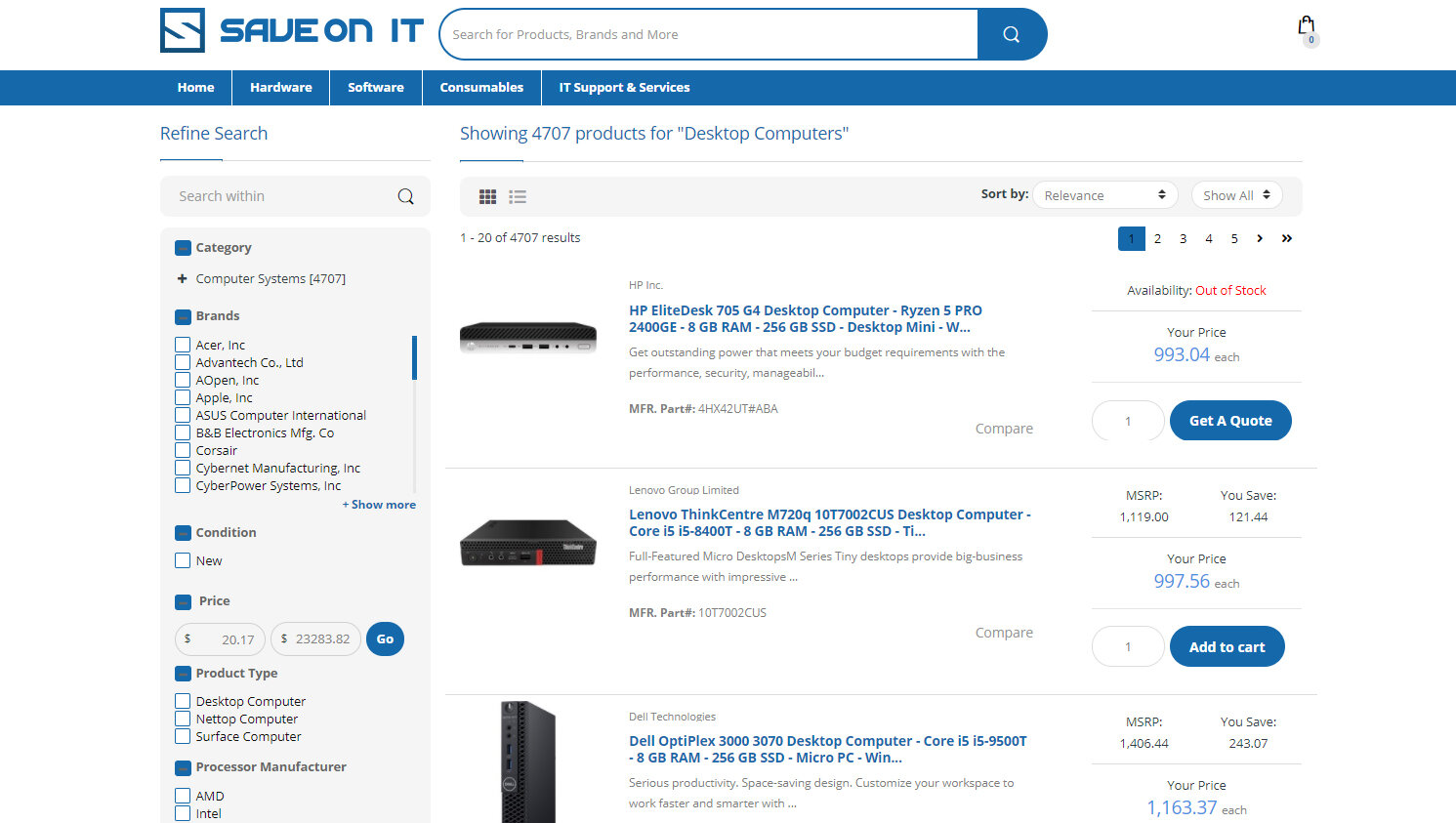Open IT Support & Services menu
1456x823 pixels.
pos(624,88)
